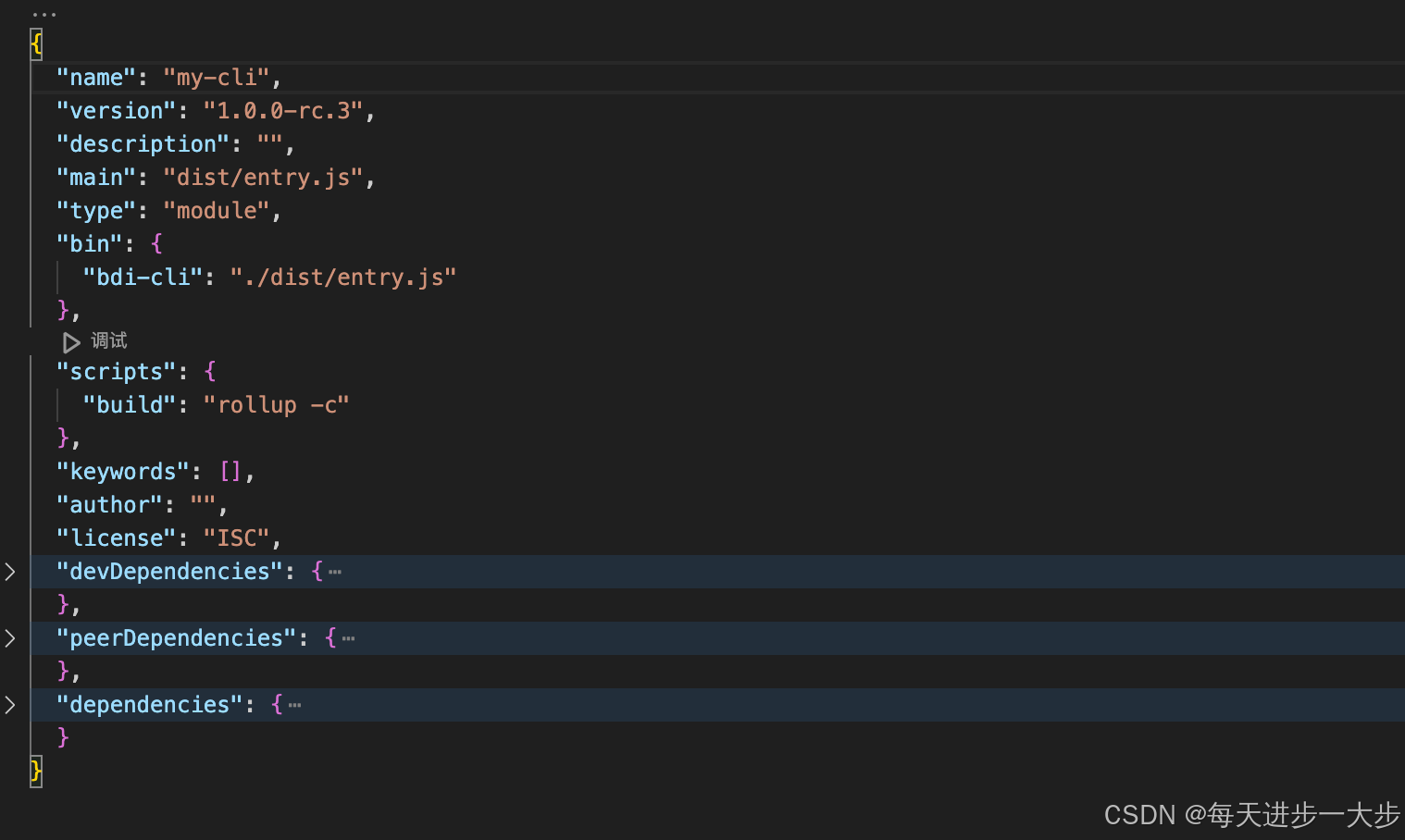The width and height of the screenshot is (1405, 840).
Task: Click the "devDependencies" key text
Action: point(169,572)
